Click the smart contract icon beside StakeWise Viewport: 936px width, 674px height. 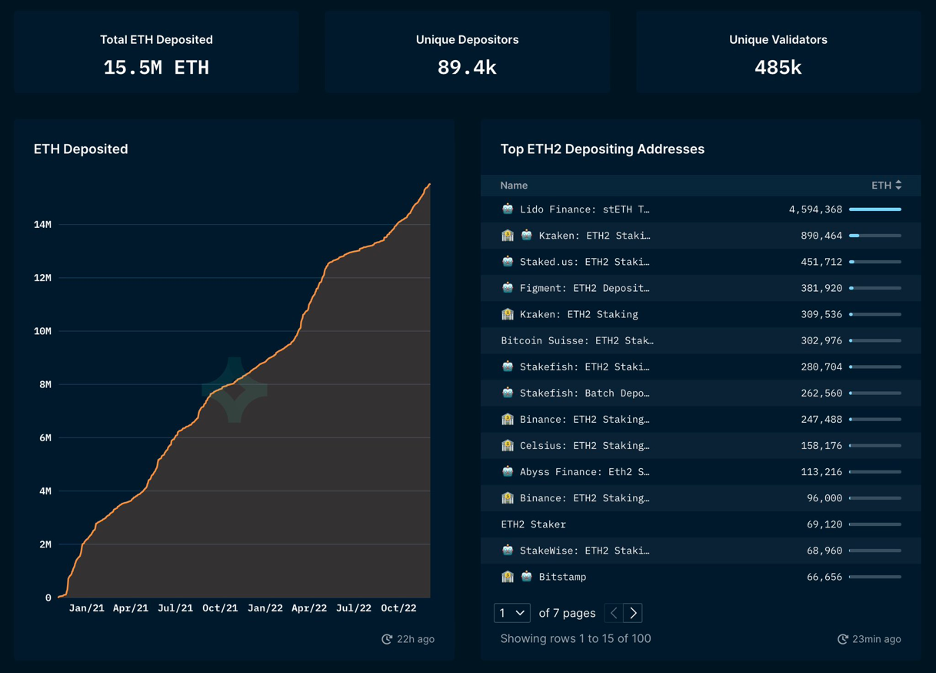click(507, 550)
